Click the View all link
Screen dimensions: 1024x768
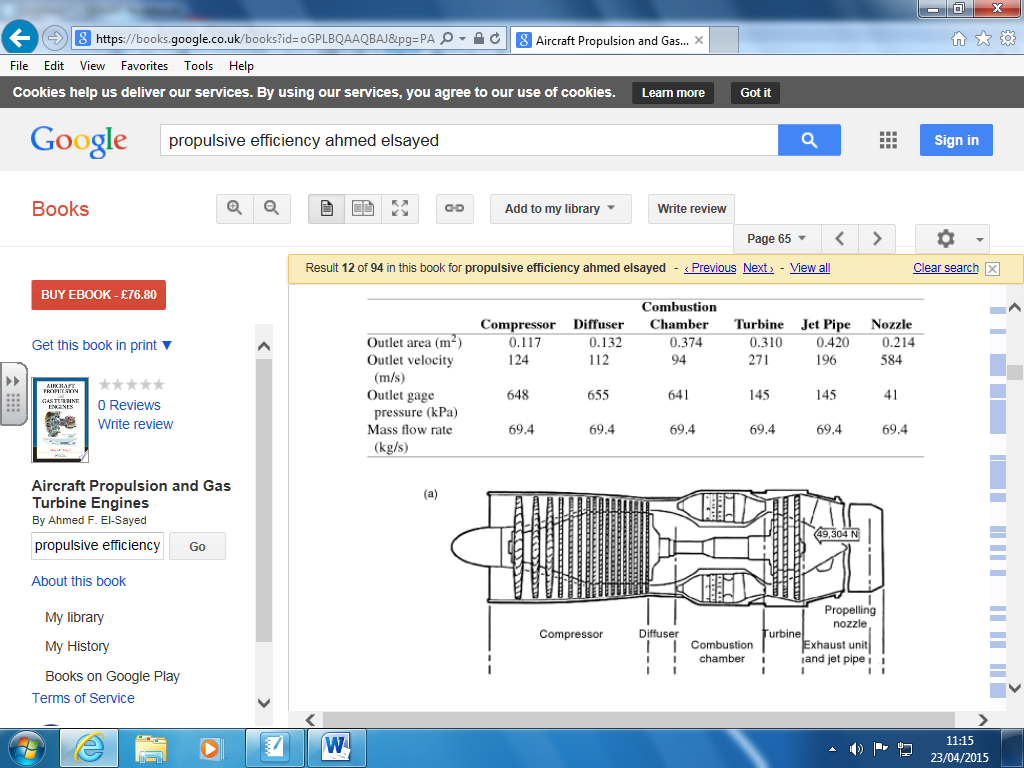coord(810,268)
